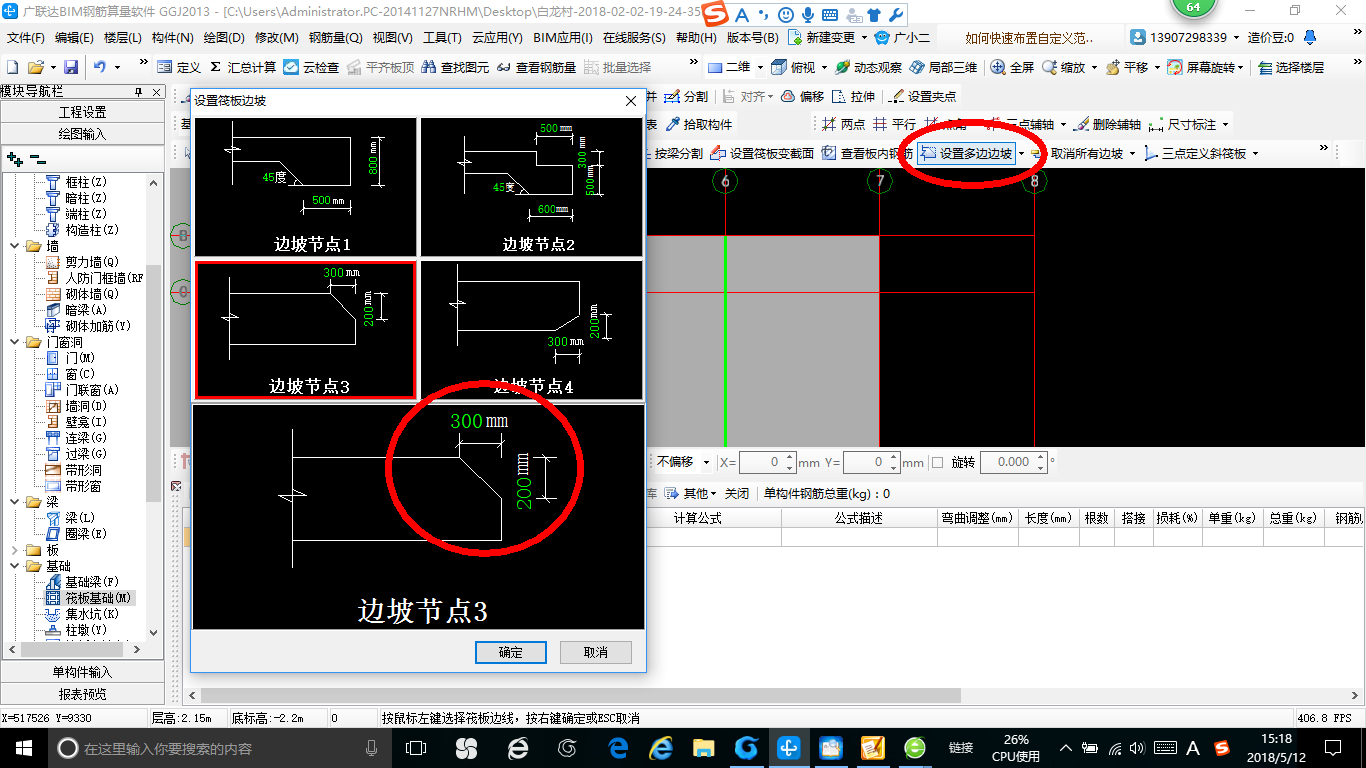Open the 工具(T) menu
The width and height of the screenshot is (1366, 768).
coord(442,38)
